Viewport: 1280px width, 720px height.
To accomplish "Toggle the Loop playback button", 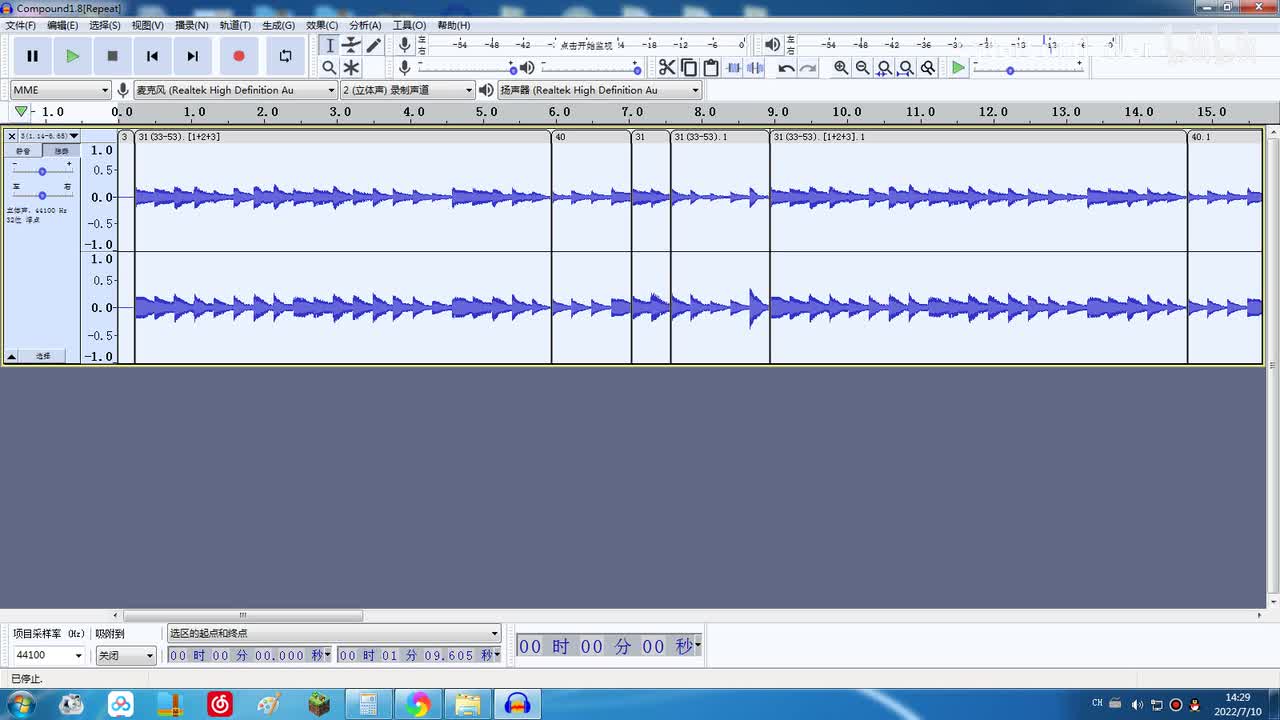I will (285, 56).
